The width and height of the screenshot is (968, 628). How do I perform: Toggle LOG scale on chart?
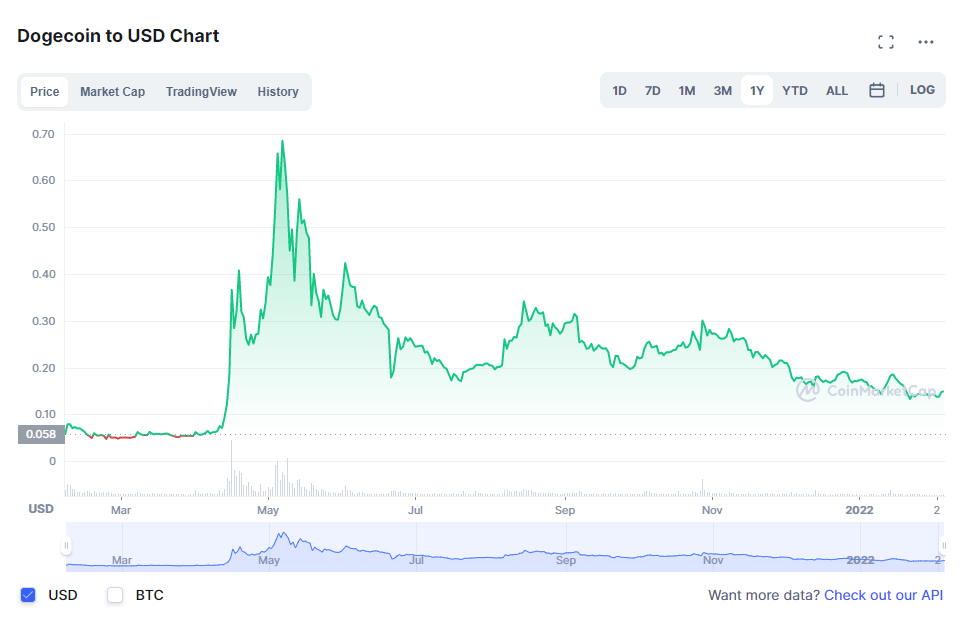coord(922,90)
